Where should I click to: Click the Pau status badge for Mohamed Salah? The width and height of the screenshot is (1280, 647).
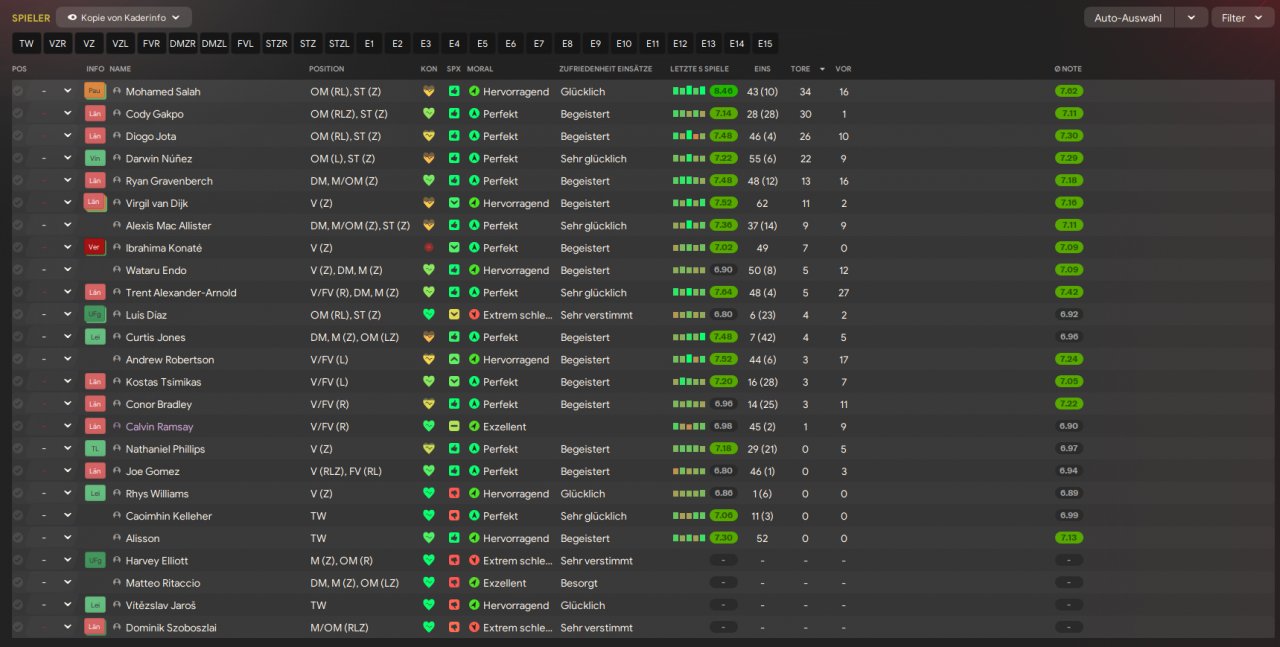pyautogui.click(x=95, y=91)
